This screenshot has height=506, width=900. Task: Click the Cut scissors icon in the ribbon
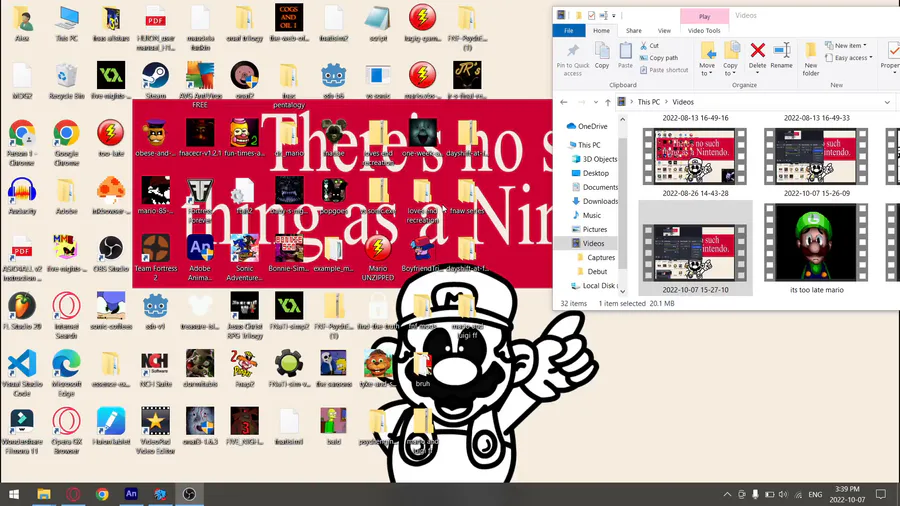(x=643, y=45)
